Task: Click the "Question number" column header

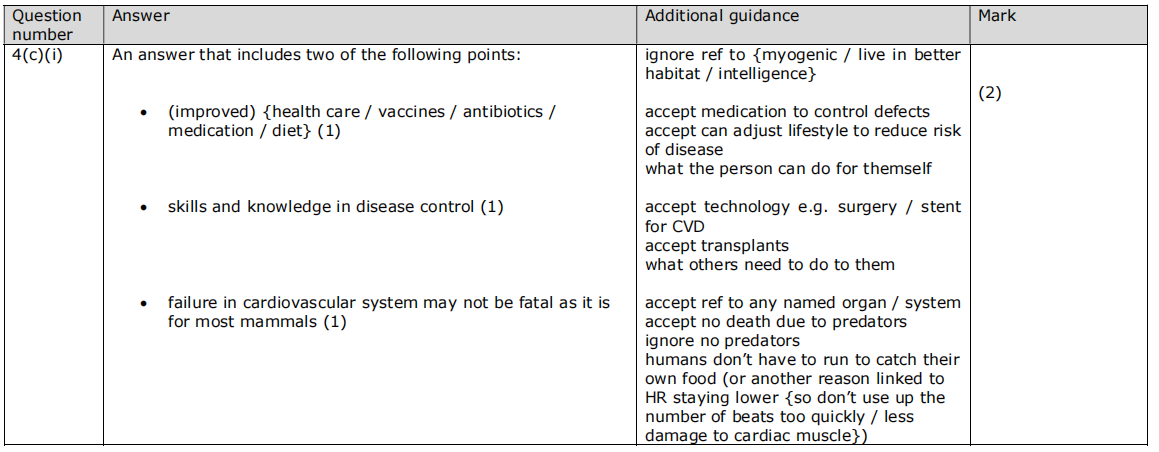Action: pyautogui.click(x=45, y=25)
